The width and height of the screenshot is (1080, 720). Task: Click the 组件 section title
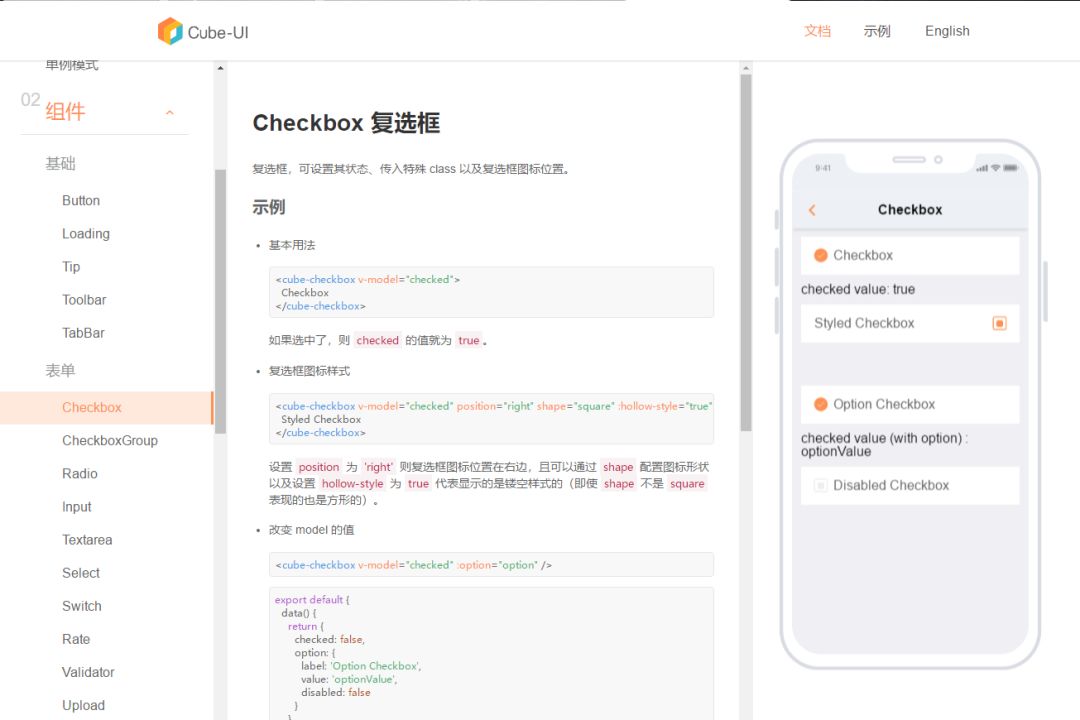(65, 112)
